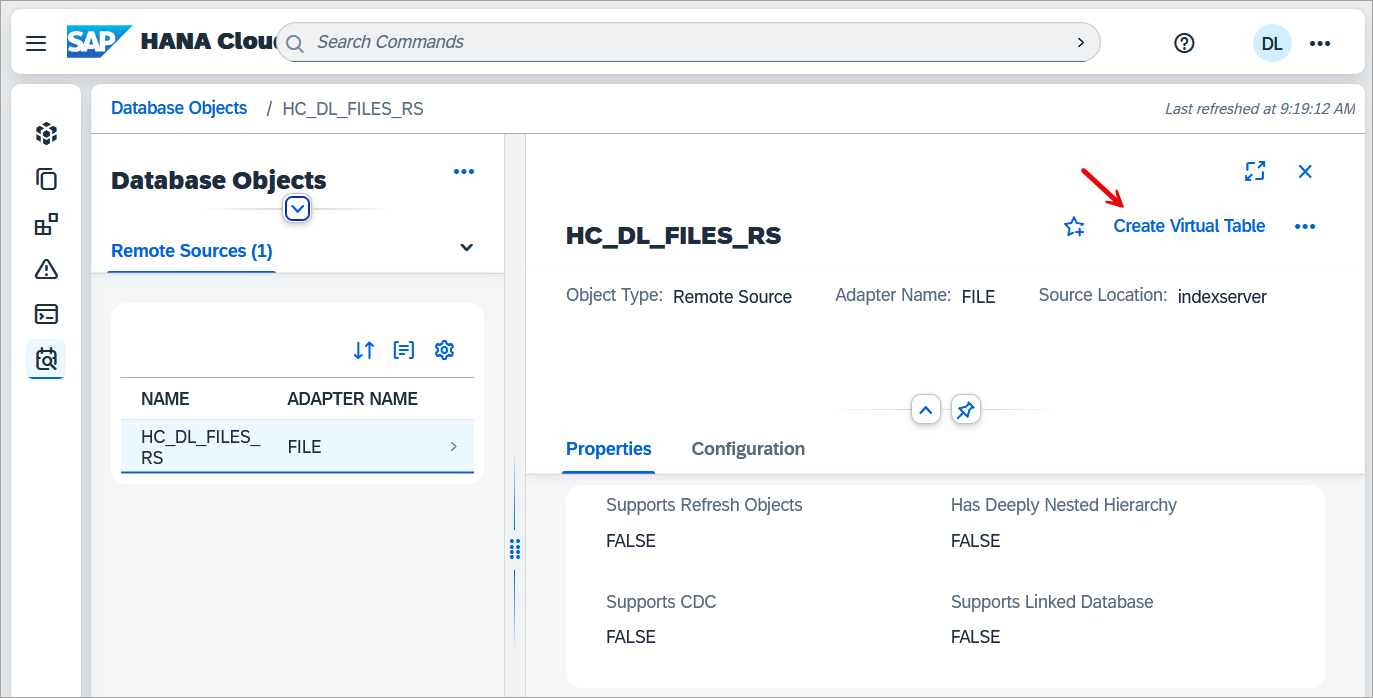The image size is (1373, 698).
Task: Pin the detail header
Action: tap(965, 409)
